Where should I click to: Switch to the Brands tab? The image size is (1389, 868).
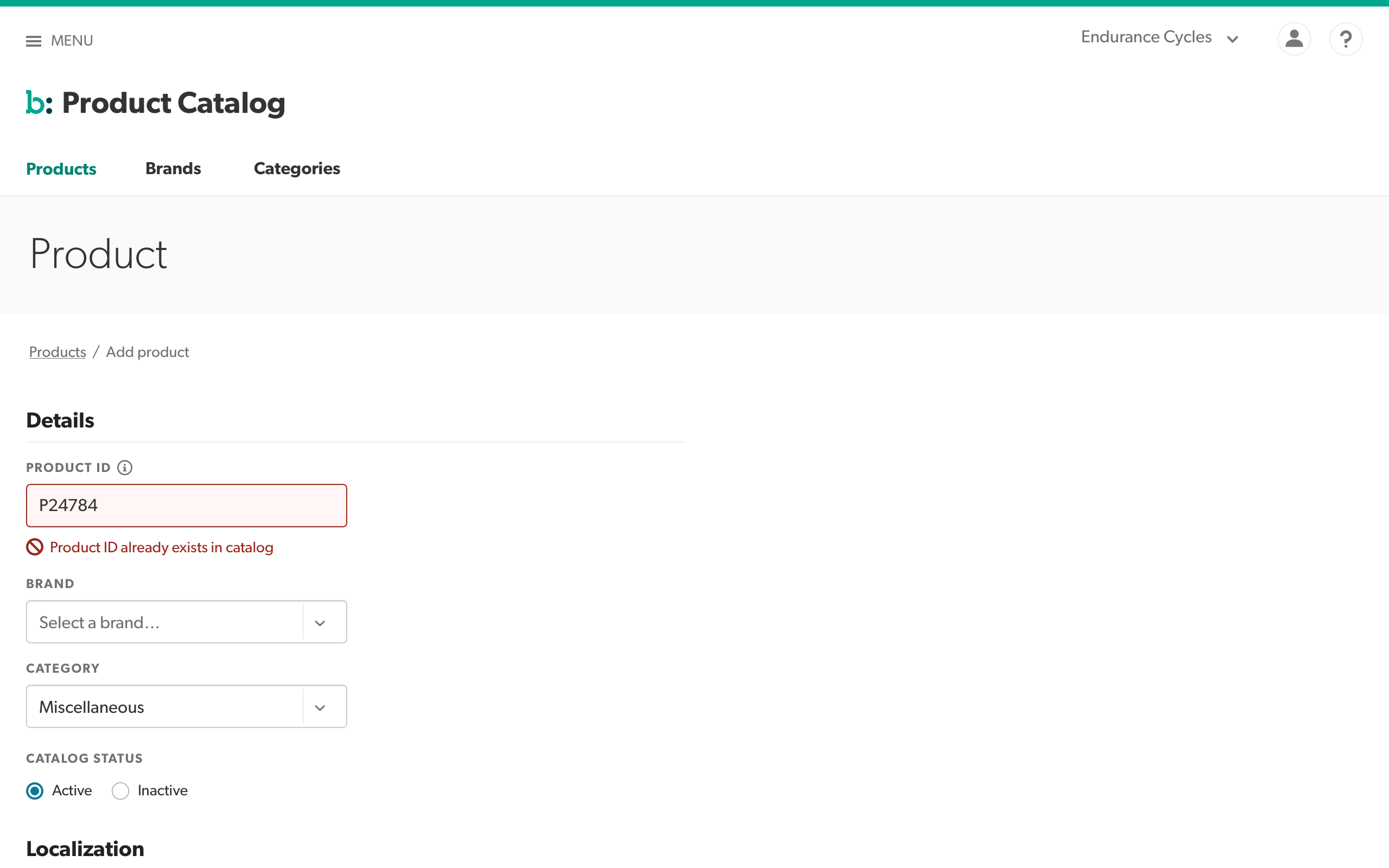pyautogui.click(x=173, y=168)
